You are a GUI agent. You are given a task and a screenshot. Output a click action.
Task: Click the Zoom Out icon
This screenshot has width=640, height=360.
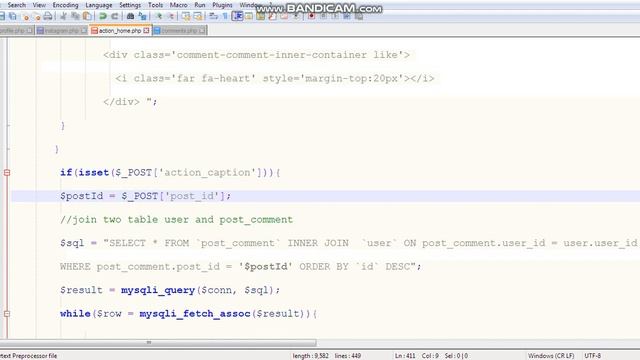(171, 16)
